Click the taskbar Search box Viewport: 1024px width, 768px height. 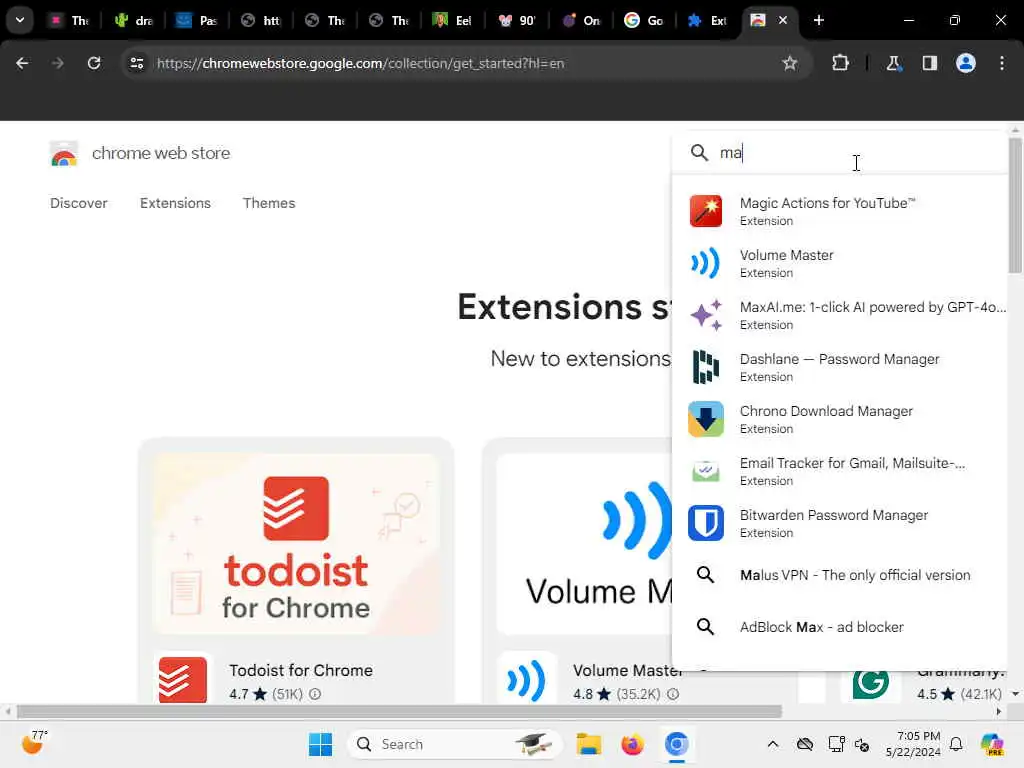pos(455,744)
